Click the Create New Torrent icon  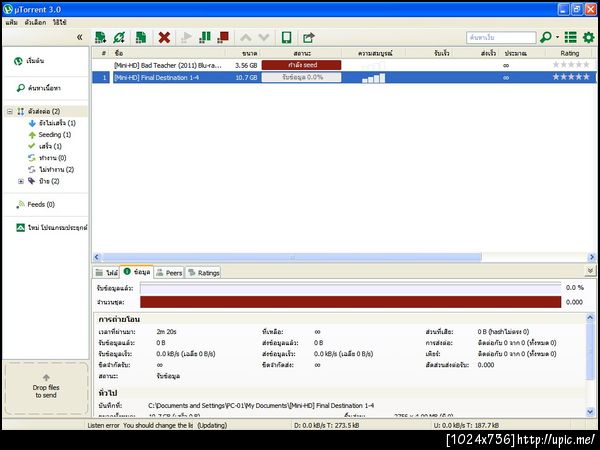tap(141, 37)
